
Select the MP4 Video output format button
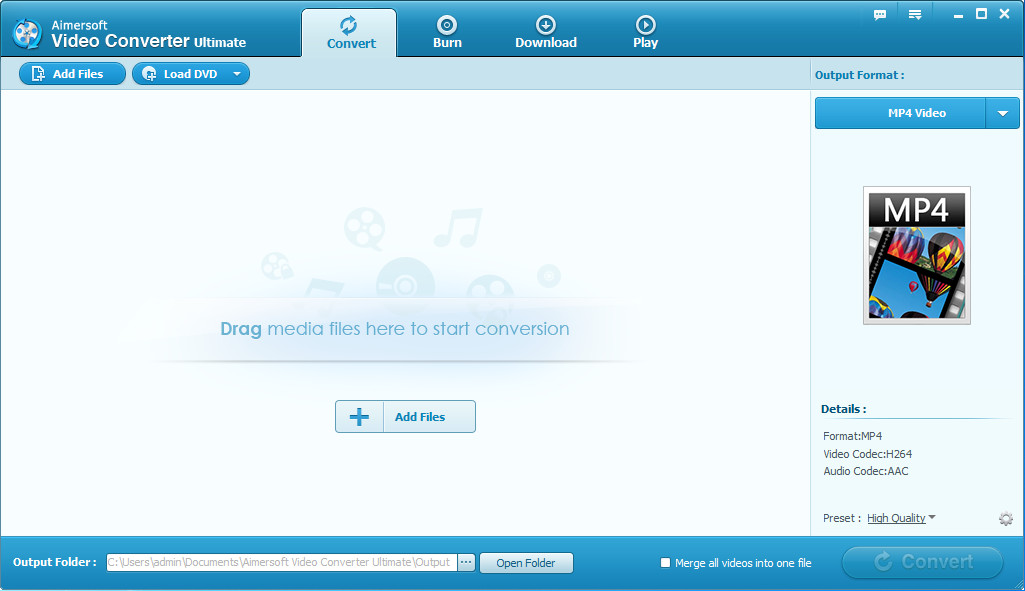pos(900,113)
